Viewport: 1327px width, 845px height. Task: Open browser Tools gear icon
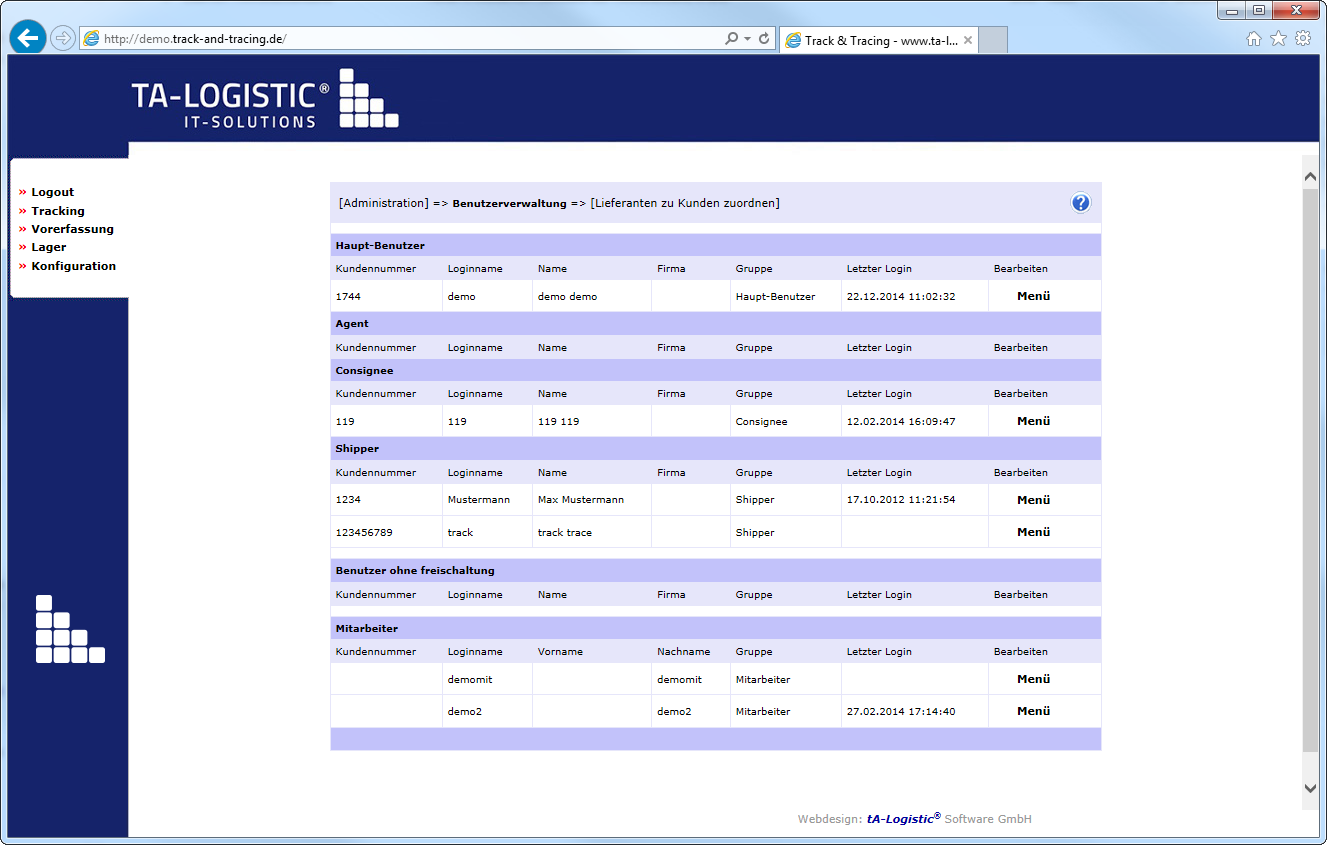point(1303,39)
